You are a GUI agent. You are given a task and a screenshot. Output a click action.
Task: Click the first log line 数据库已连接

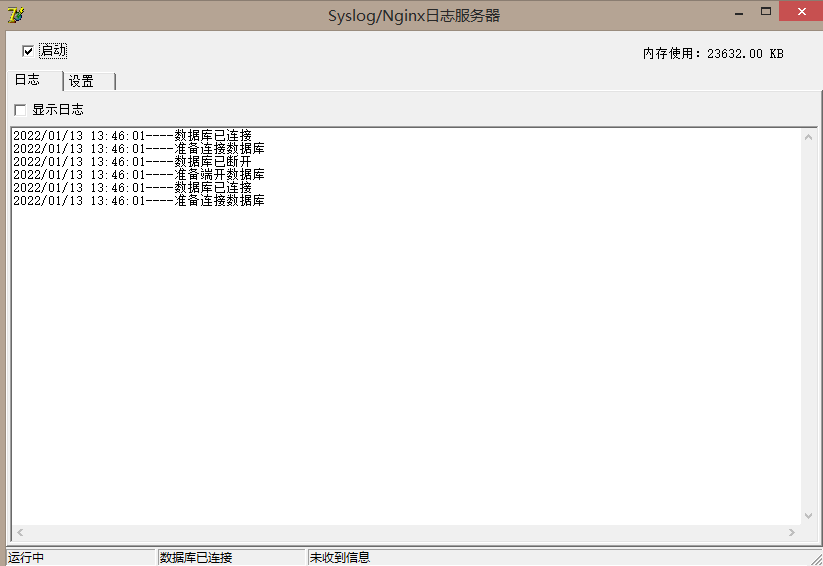tap(132, 135)
